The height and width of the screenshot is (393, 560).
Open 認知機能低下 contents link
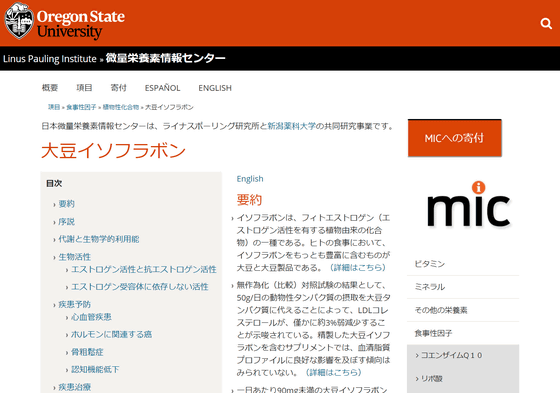tap(95, 369)
